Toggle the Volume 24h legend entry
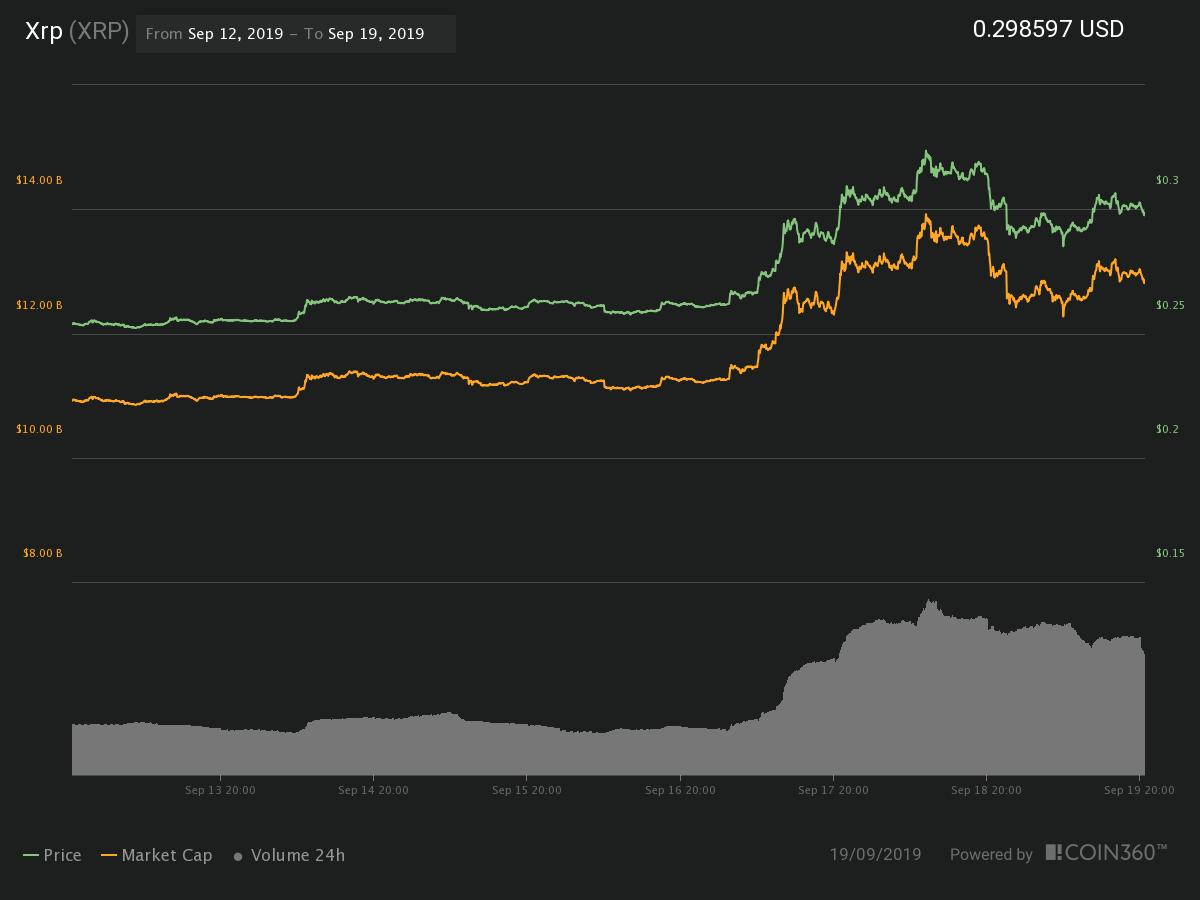This screenshot has height=900, width=1200. click(289, 855)
